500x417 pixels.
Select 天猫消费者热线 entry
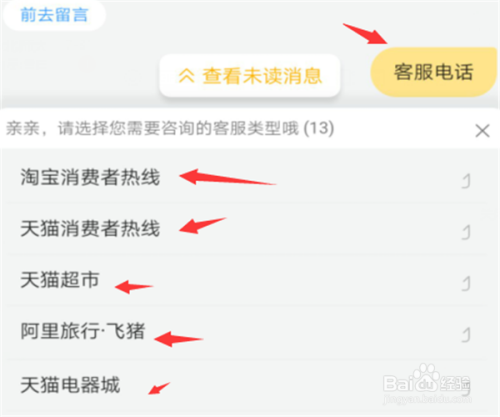(247, 229)
